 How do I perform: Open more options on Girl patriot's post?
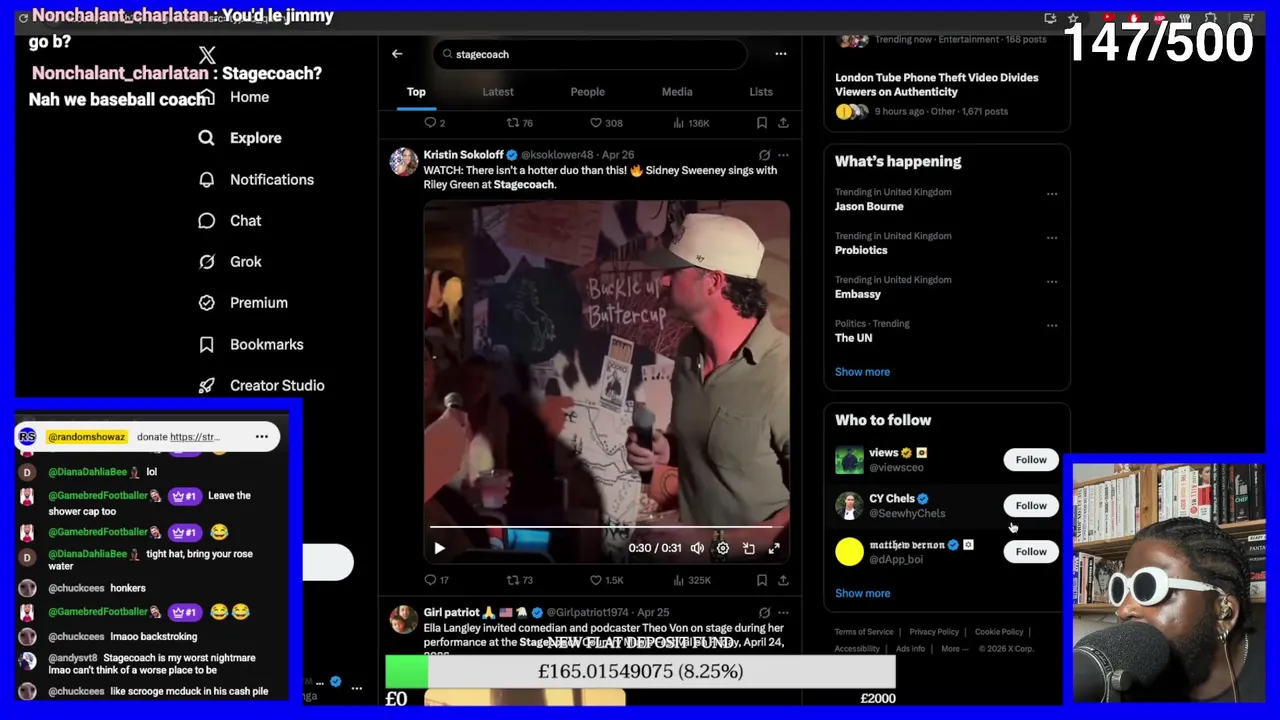coord(783,612)
